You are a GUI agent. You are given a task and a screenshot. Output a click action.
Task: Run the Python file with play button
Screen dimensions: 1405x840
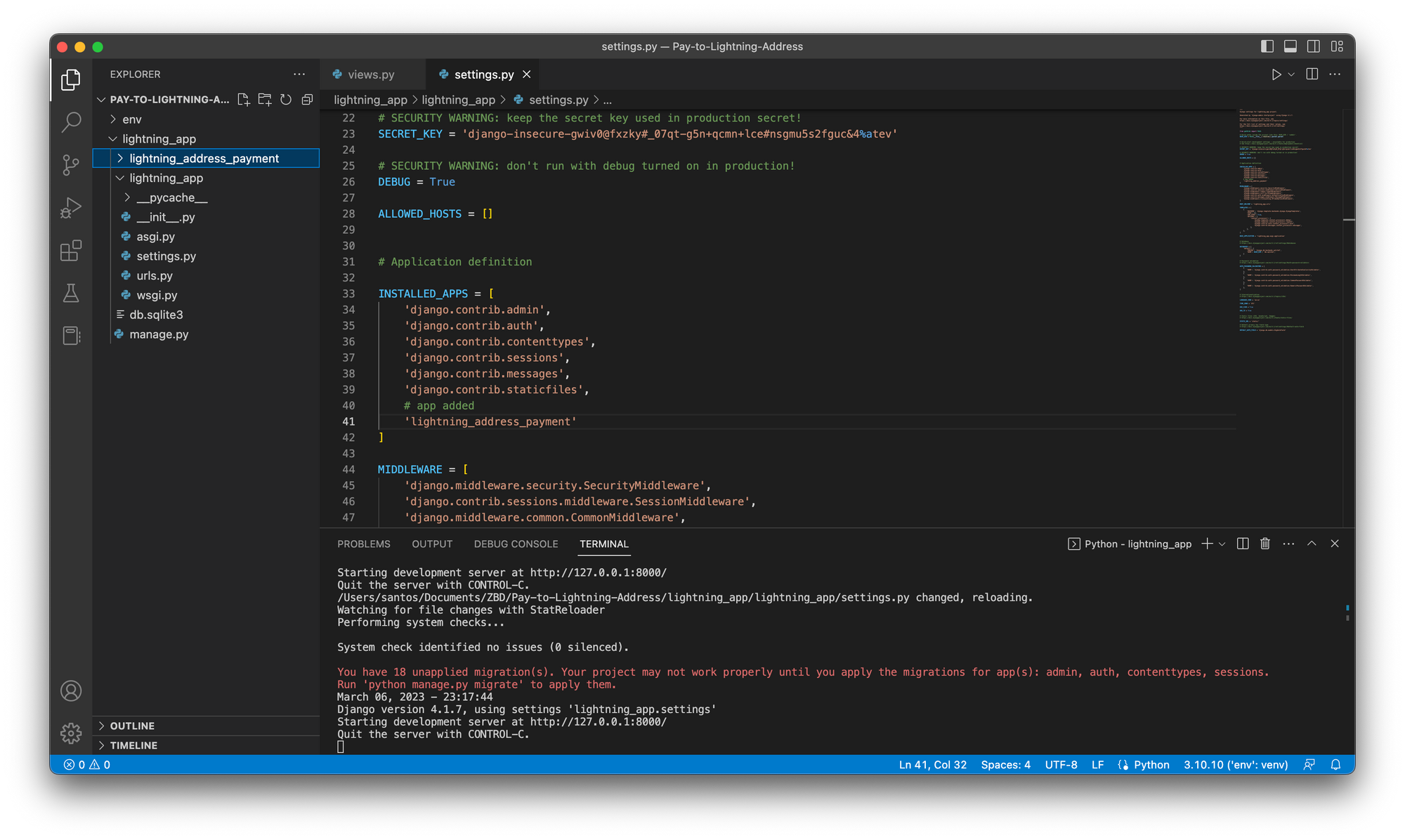tap(1276, 74)
